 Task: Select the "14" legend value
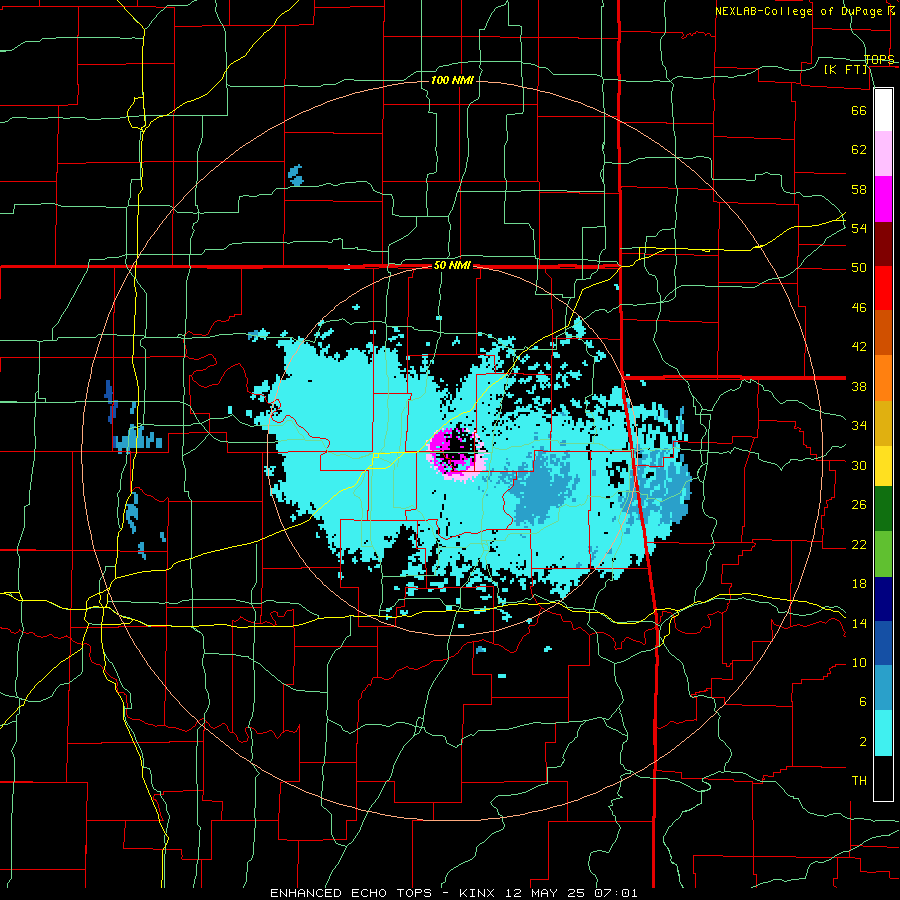859,623
